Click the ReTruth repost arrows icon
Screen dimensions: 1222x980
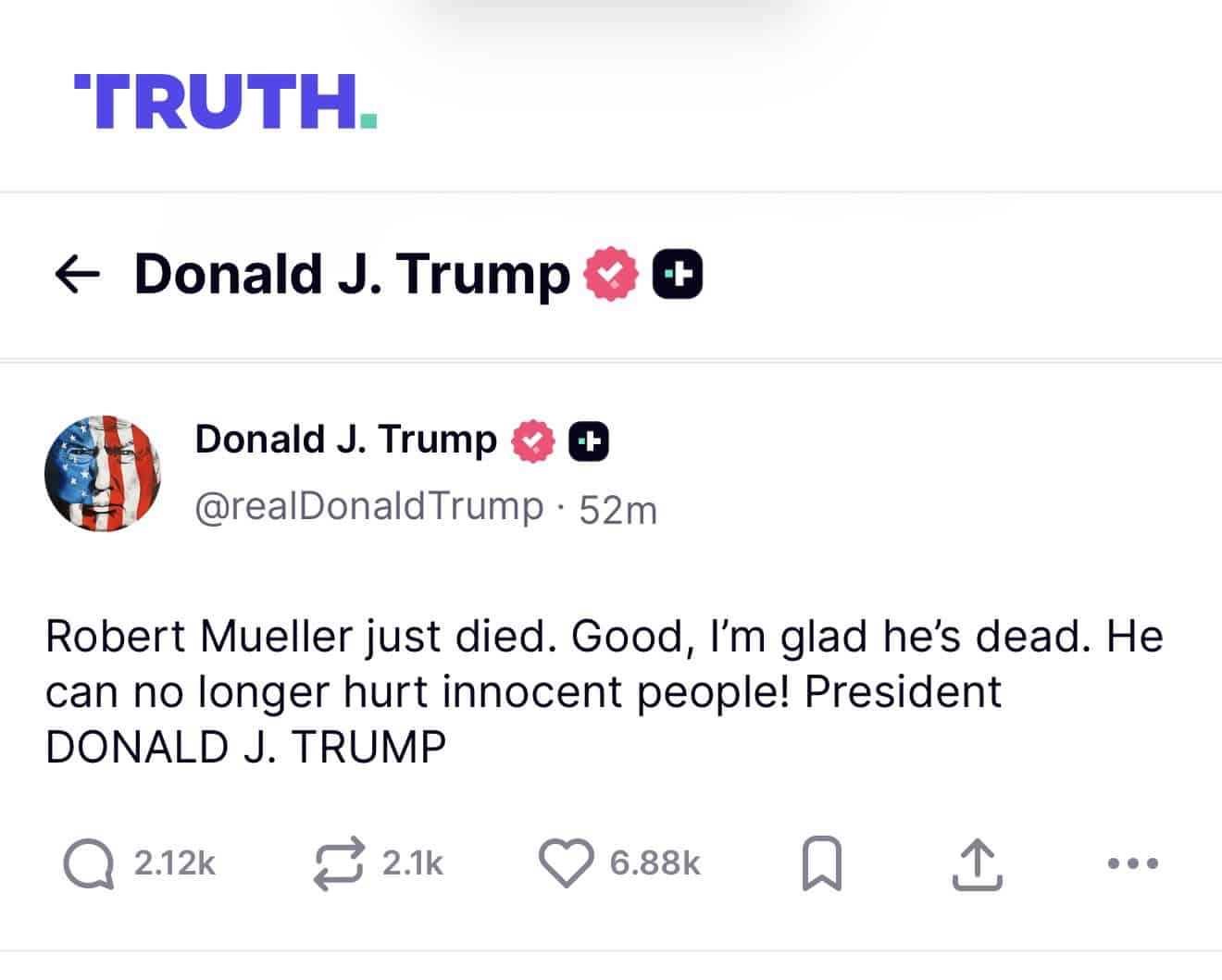point(339,863)
